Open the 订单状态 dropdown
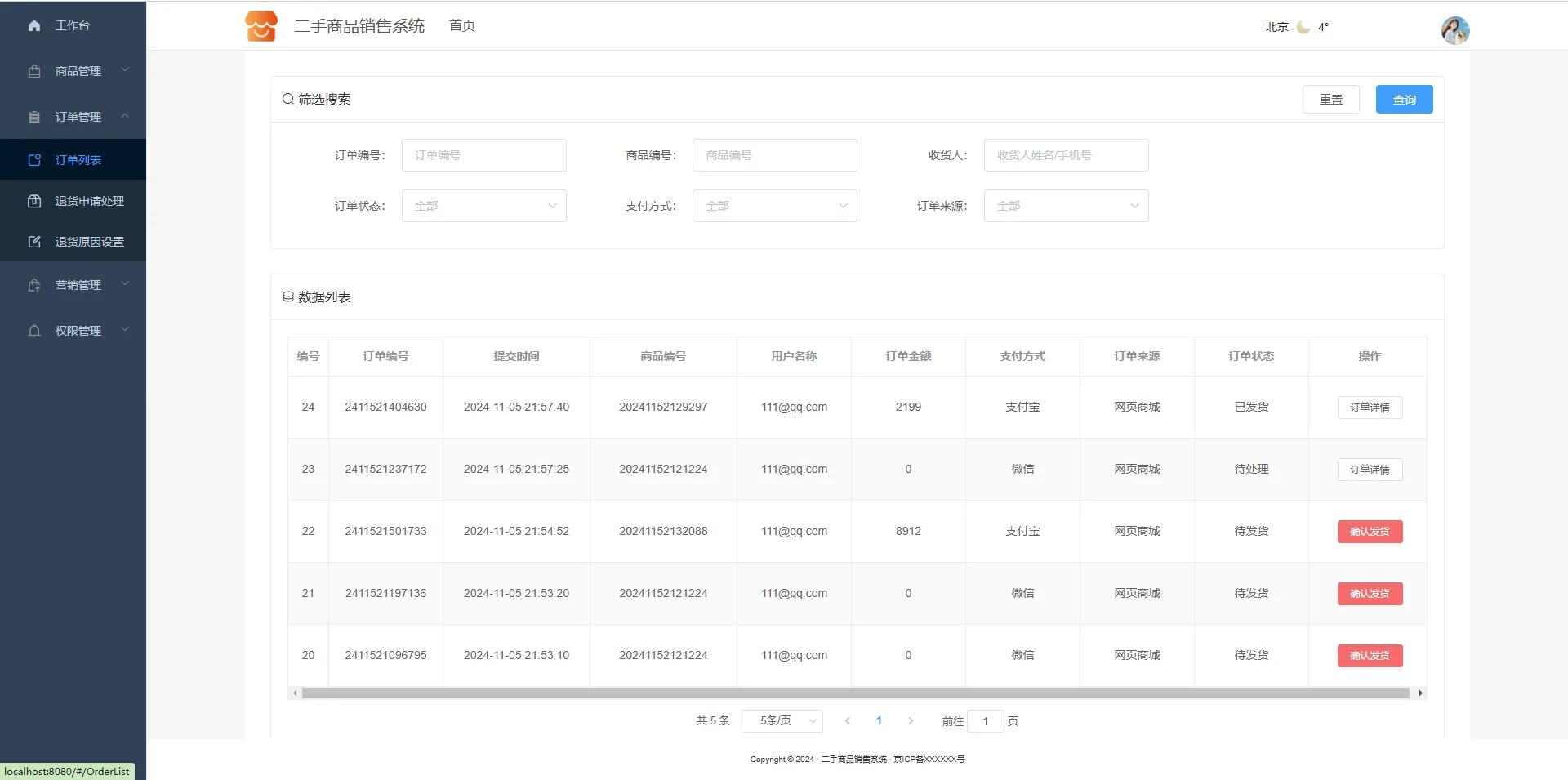 pyautogui.click(x=483, y=206)
